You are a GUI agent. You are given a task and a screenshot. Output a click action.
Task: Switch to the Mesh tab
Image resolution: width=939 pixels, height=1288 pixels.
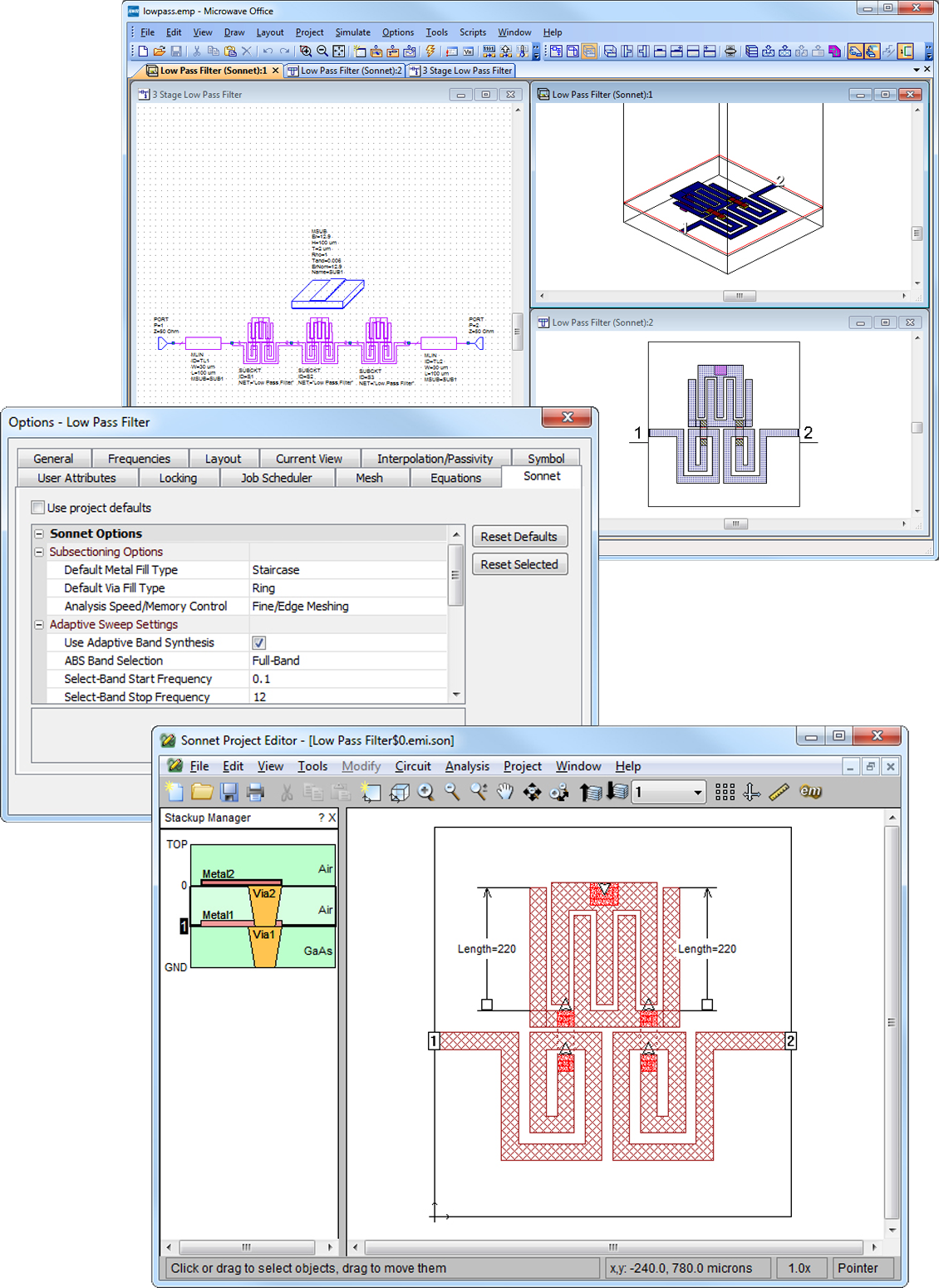tap(369, 478)
